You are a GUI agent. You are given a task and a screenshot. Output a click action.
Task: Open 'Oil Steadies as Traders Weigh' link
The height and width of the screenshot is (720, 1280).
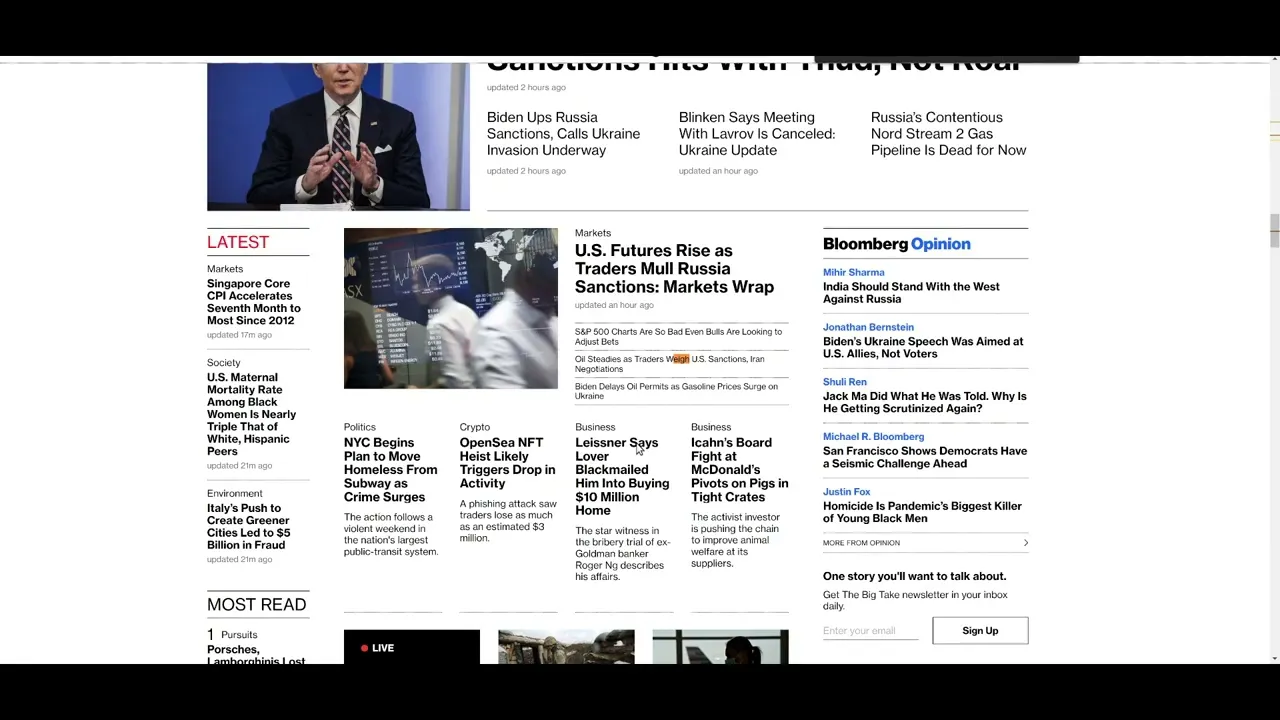pyautogui.click(x=669, y=363)
